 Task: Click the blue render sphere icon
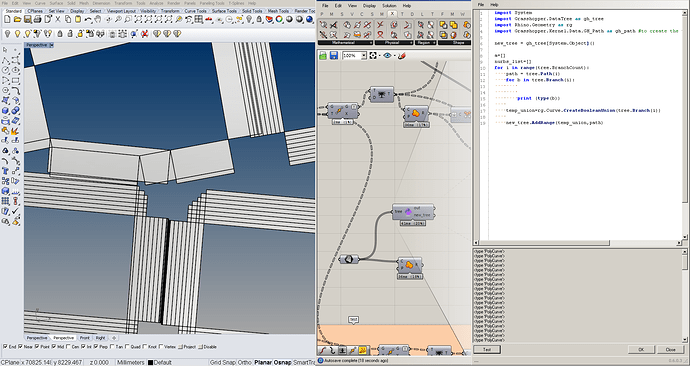310,19
